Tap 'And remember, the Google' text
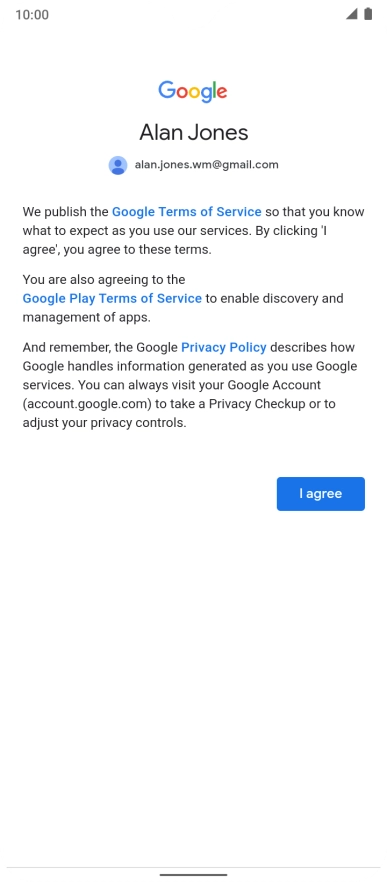Image resolution: width=387 pixels, height=882 pixels. tap(100, 348)
